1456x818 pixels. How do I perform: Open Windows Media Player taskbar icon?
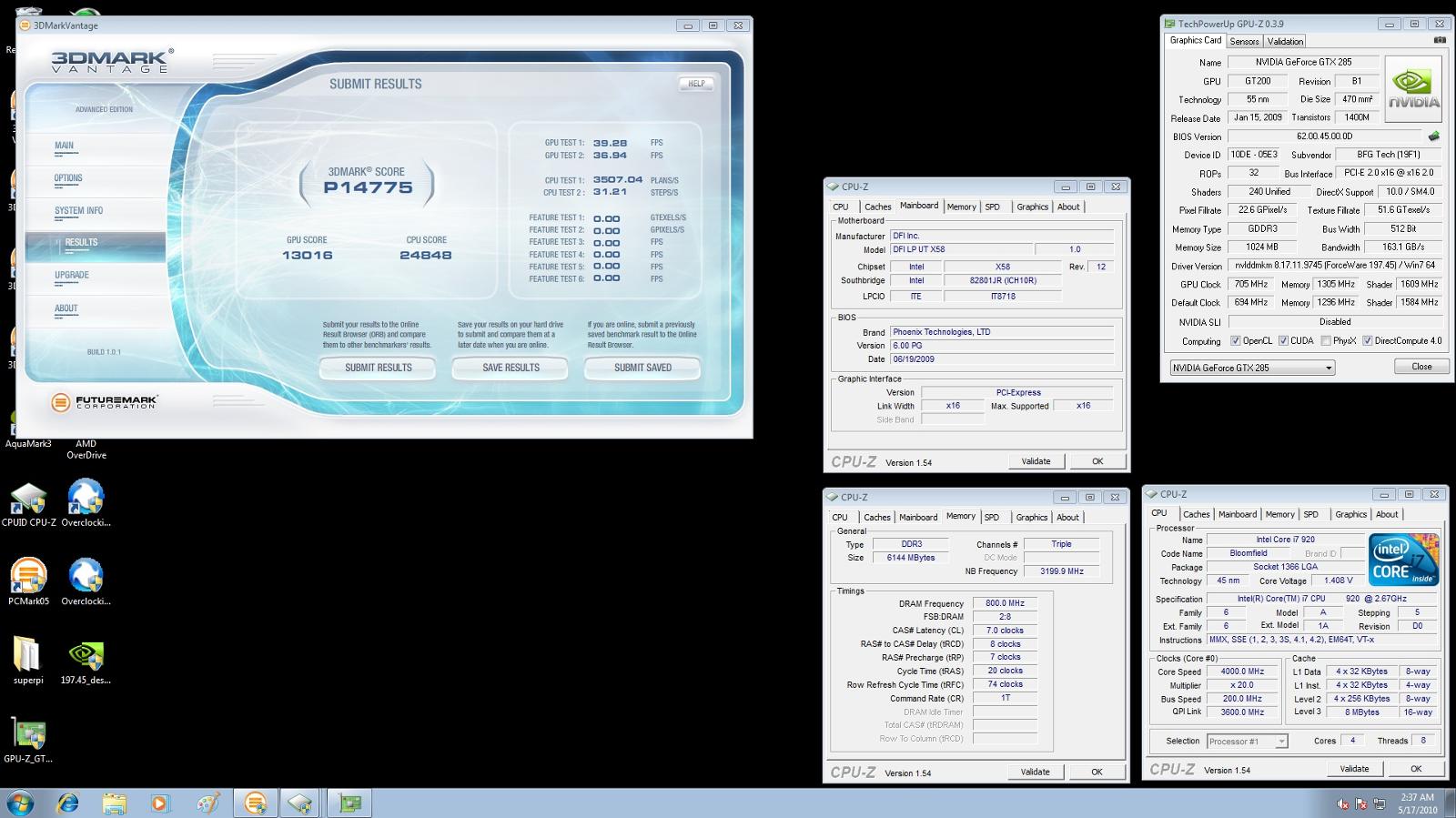[x=160, y=803]
